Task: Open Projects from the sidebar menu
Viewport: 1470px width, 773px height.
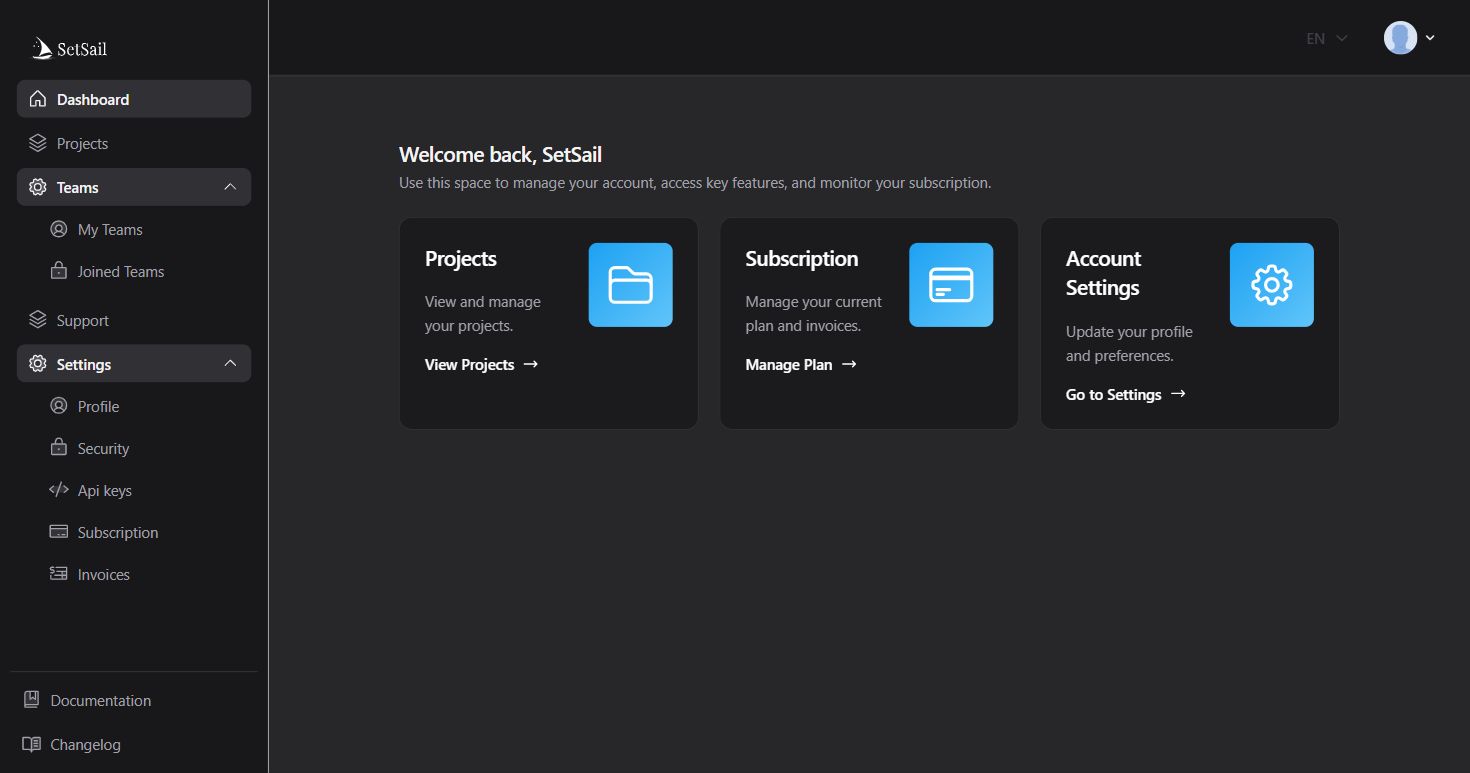Action: (x=82, y=143)
